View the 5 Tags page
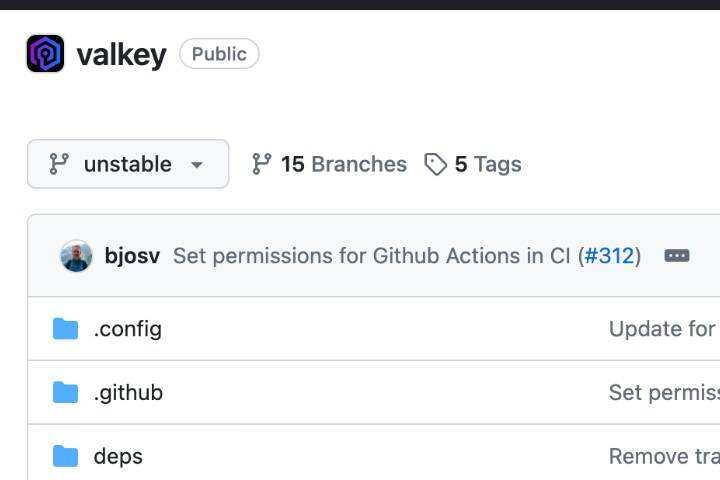The width and height of the screenshot is (720, 480). [x=487, y=164]
